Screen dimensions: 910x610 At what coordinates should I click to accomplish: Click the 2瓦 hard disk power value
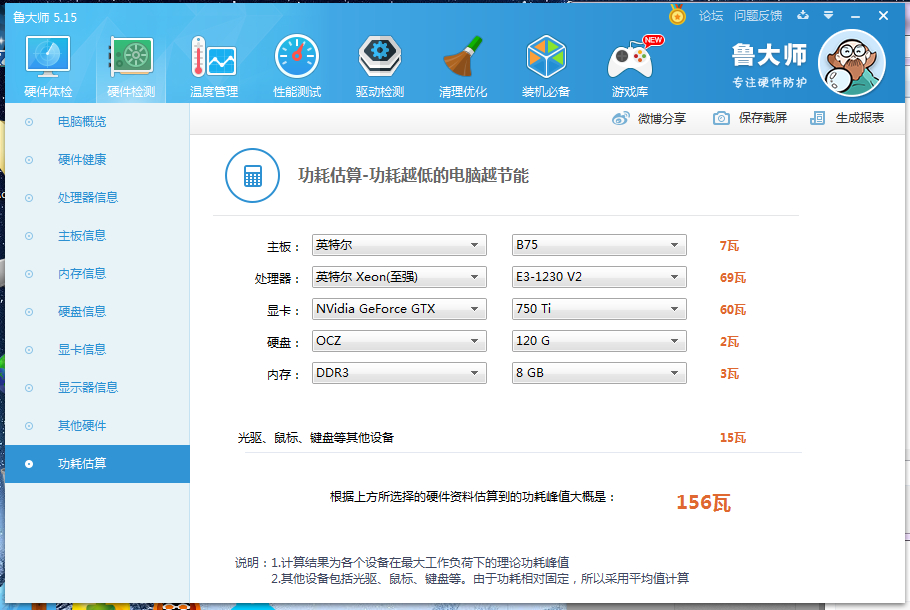click(730, 341)
